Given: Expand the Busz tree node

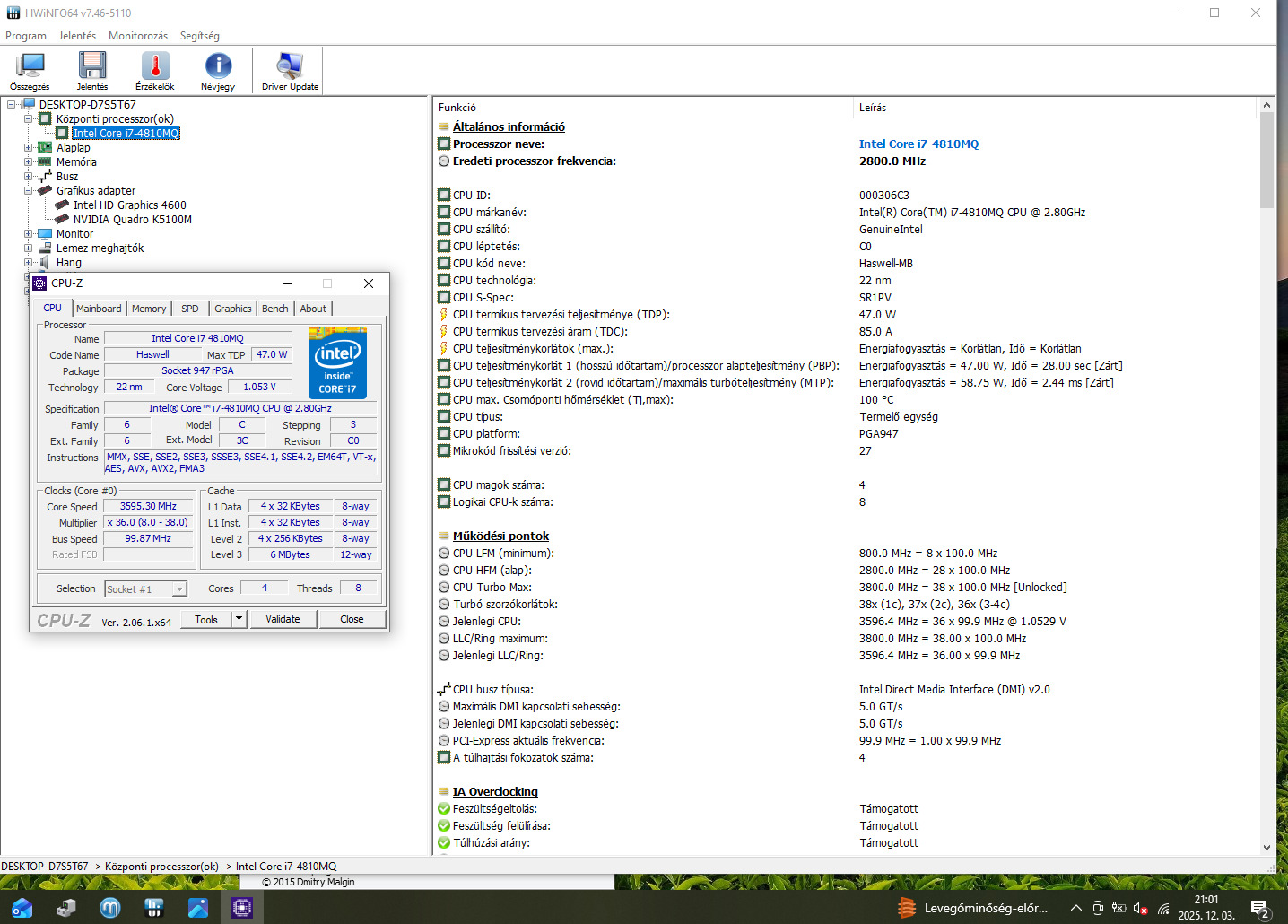Looking at the screenshot, I should click(x=28, y=176).
